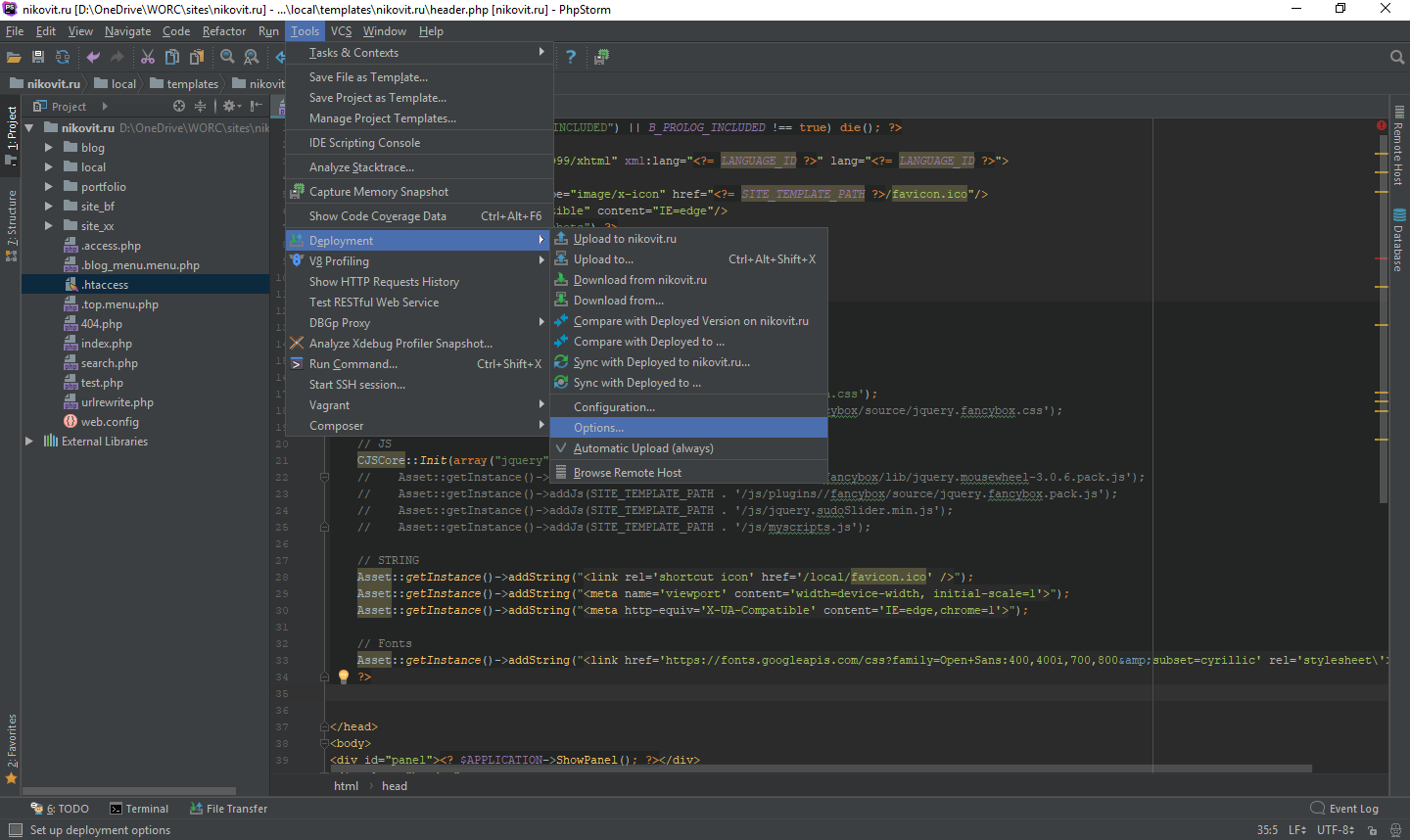Open the Terminal tool window

click(x=139, y=809)
